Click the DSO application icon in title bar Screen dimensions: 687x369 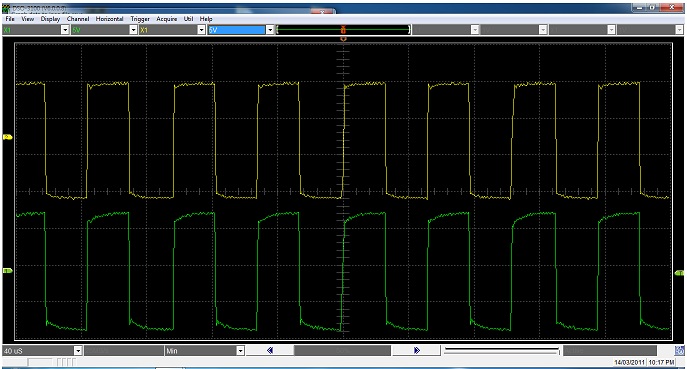coord(7,8)
